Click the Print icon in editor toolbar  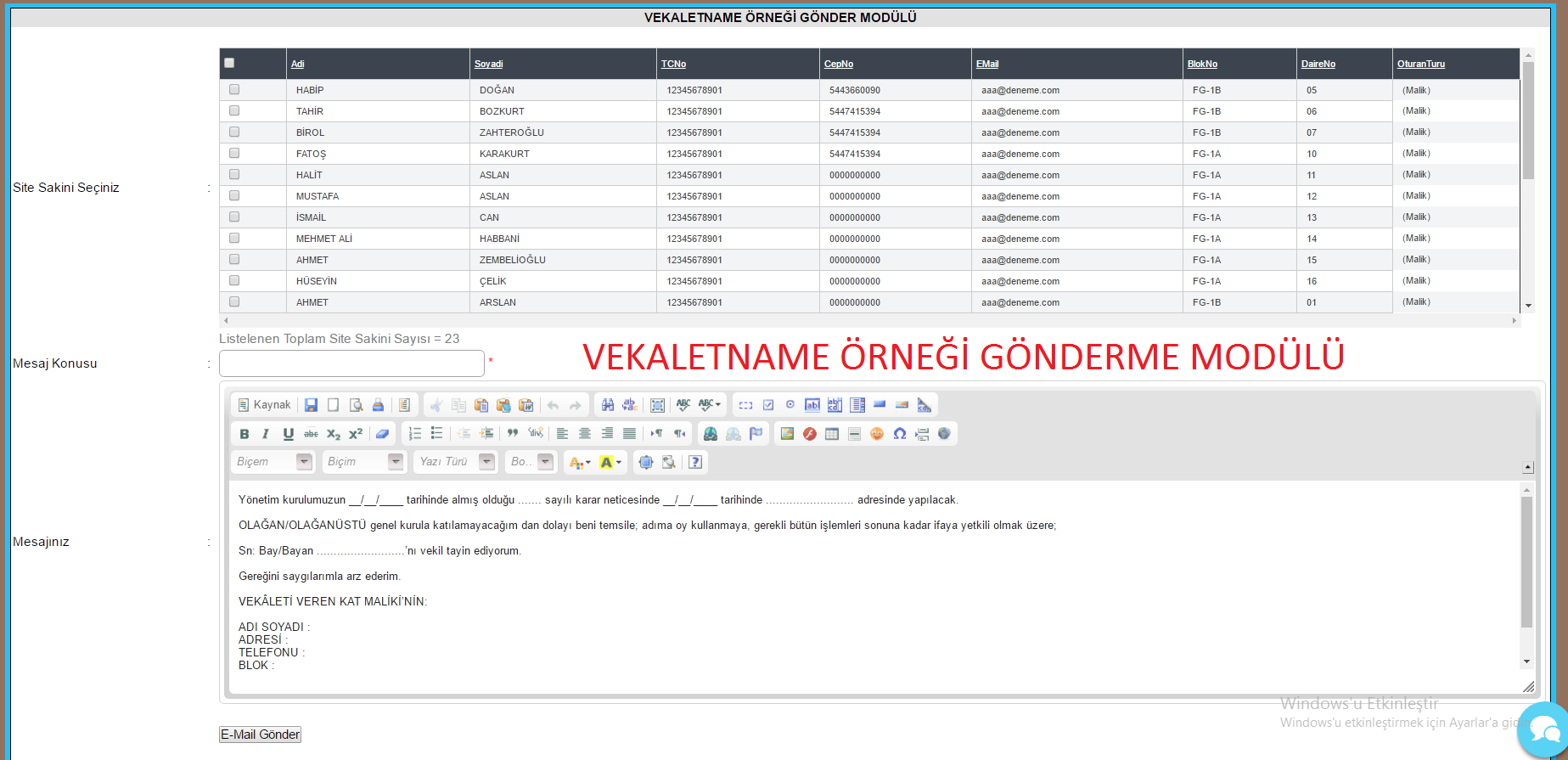(378, 405)
